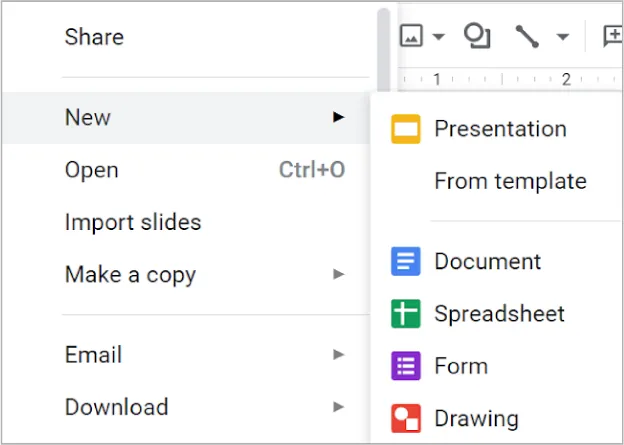
Task: Click the horizontal ruler above the slide
Action: [x=500, y=79]
